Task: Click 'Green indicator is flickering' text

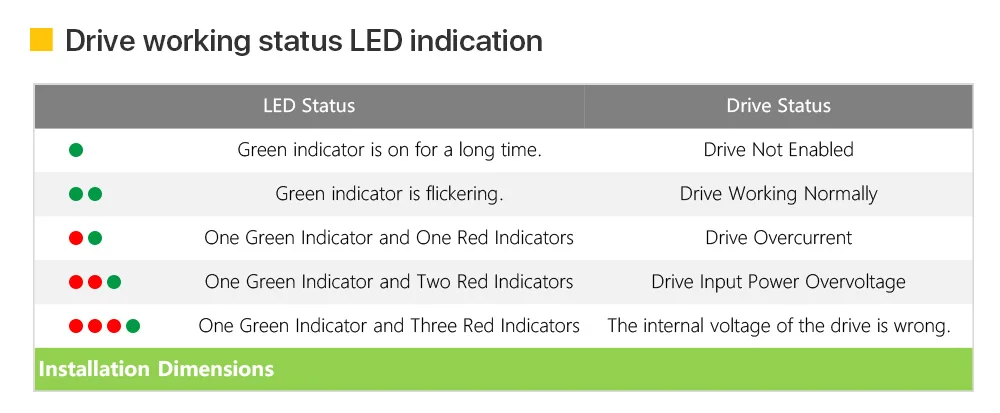Action: click(389, 194)
